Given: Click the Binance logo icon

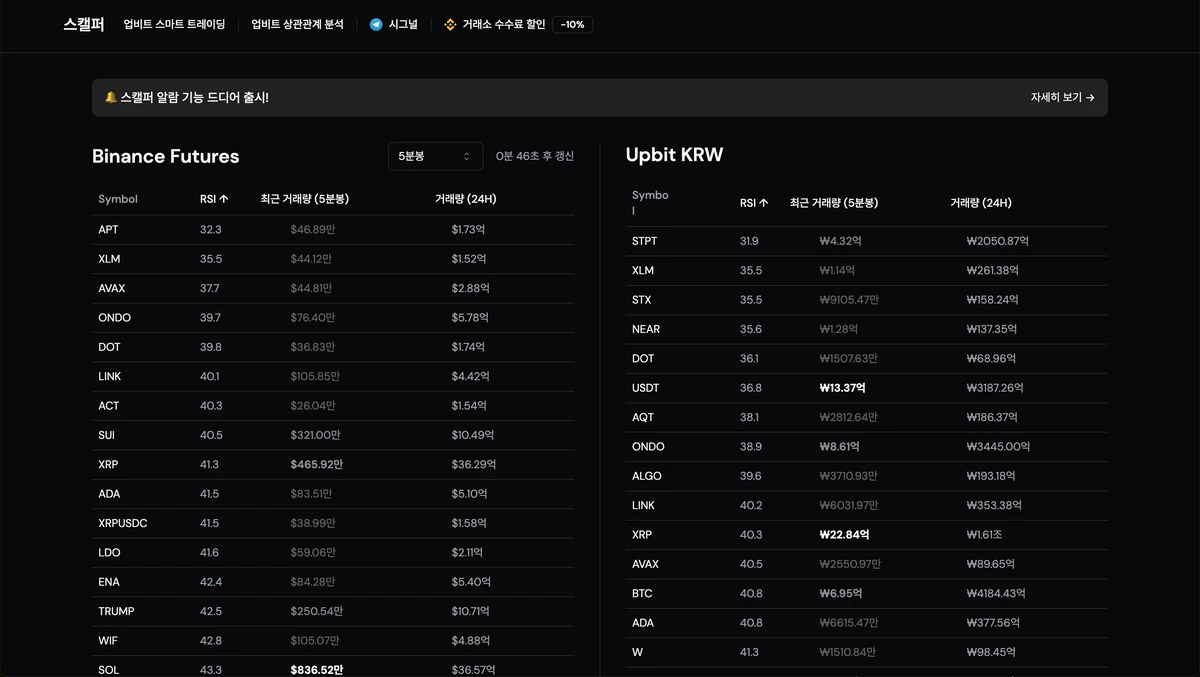Looking at the screenshot, I should pyautogui.click(x=450, y=24).
